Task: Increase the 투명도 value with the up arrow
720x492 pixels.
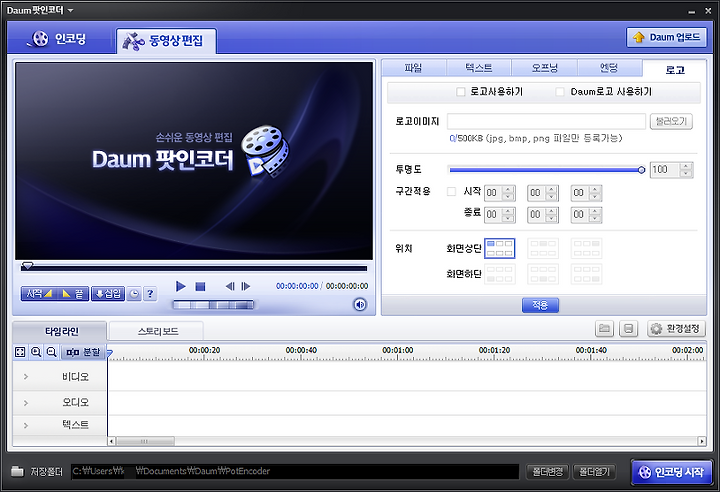Action: [686, 166]
